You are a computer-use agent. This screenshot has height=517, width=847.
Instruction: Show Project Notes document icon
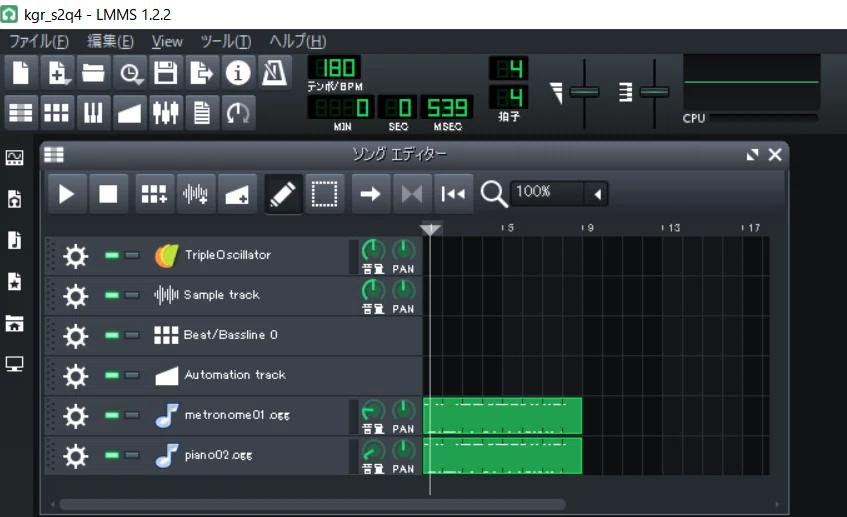pos(202,113)
